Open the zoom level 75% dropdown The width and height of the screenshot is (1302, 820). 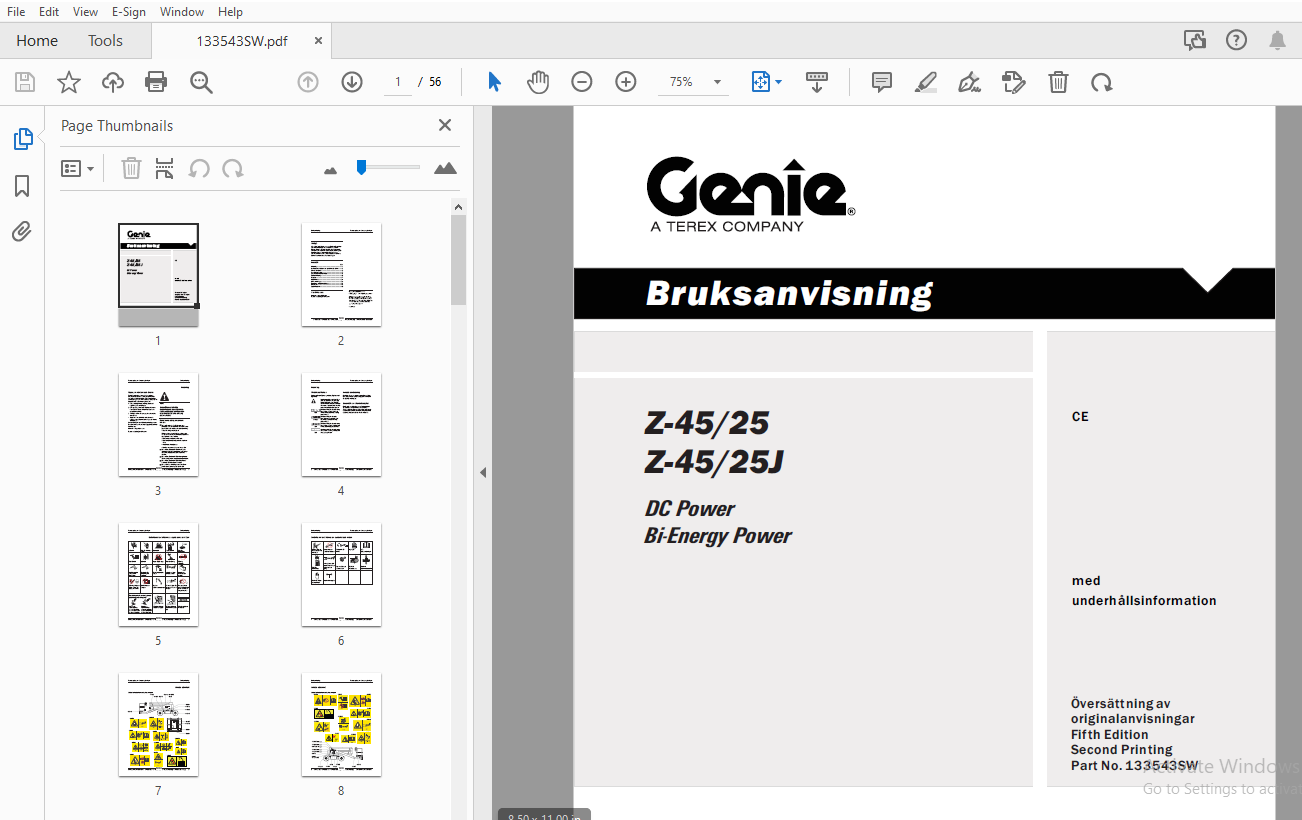pyautogui.click(x=693, y=82)
